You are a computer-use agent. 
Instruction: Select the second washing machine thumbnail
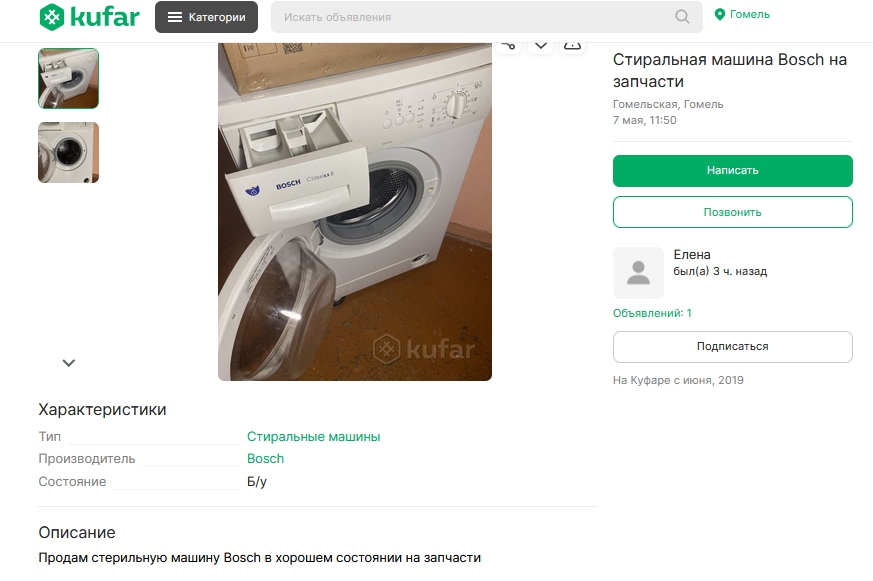[x=68, y=152]
